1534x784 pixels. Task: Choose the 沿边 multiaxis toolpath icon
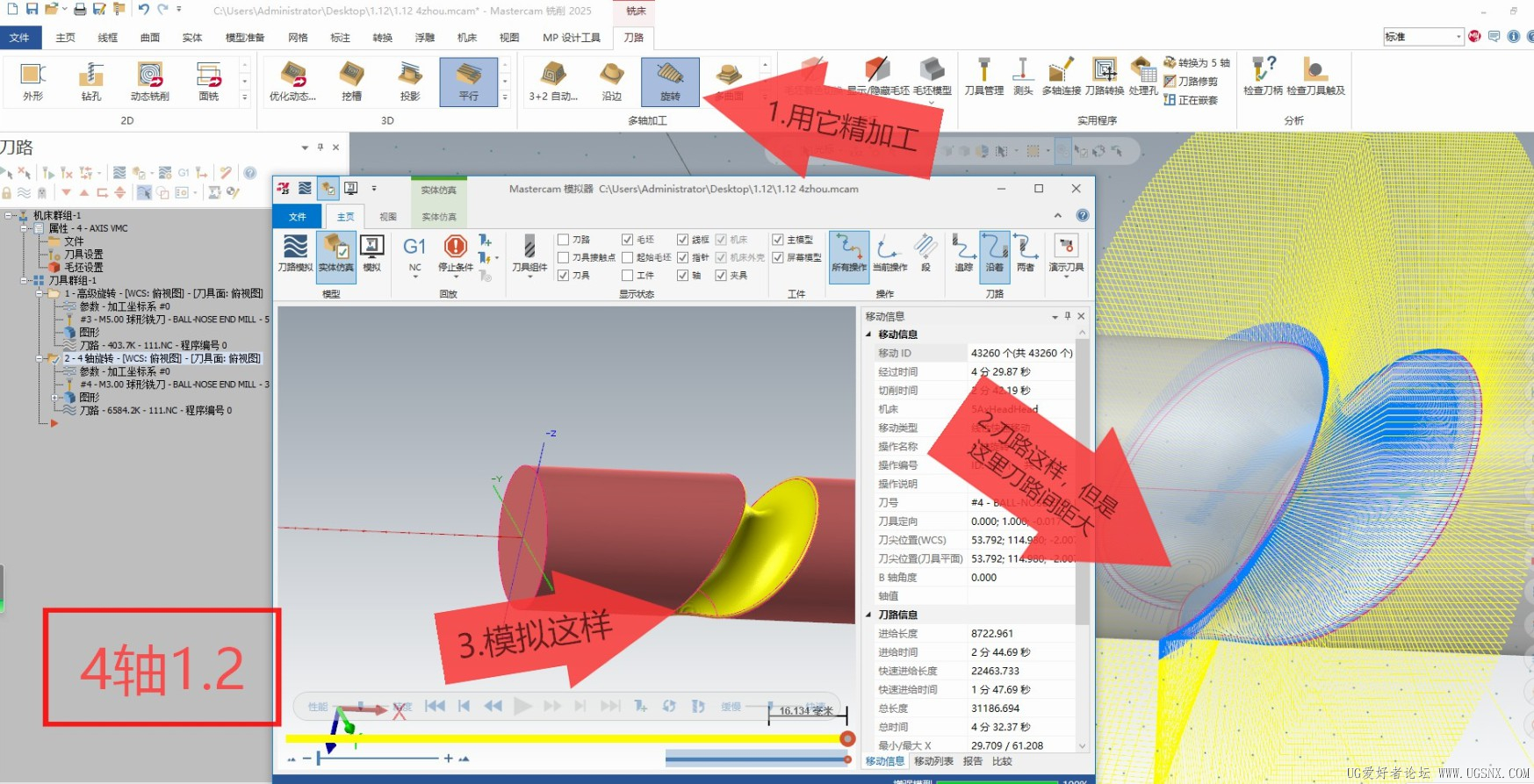pos(612,83)
